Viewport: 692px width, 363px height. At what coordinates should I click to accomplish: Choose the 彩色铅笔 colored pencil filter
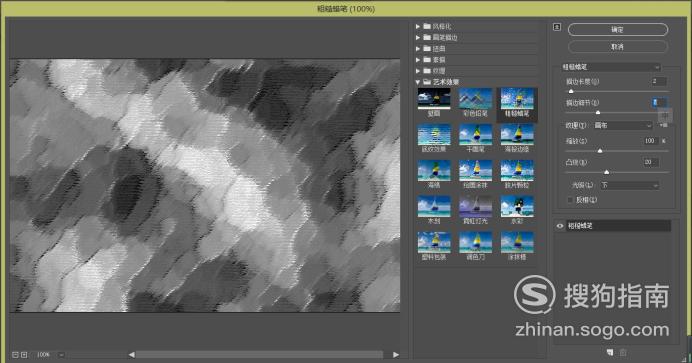pos(475,98)
